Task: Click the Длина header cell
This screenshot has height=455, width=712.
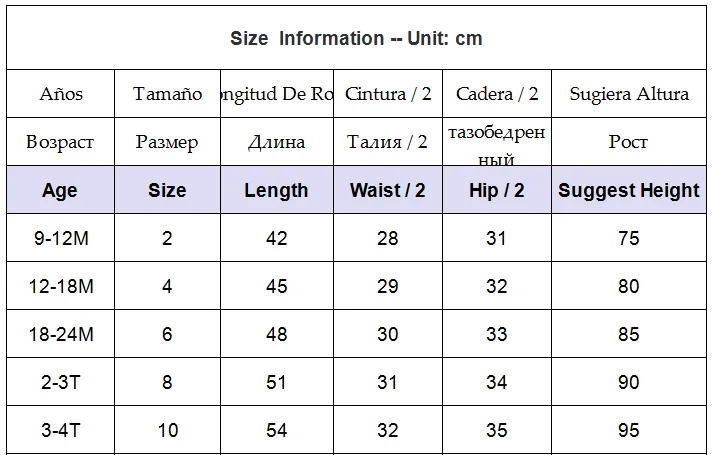Action: coord(277,142)
